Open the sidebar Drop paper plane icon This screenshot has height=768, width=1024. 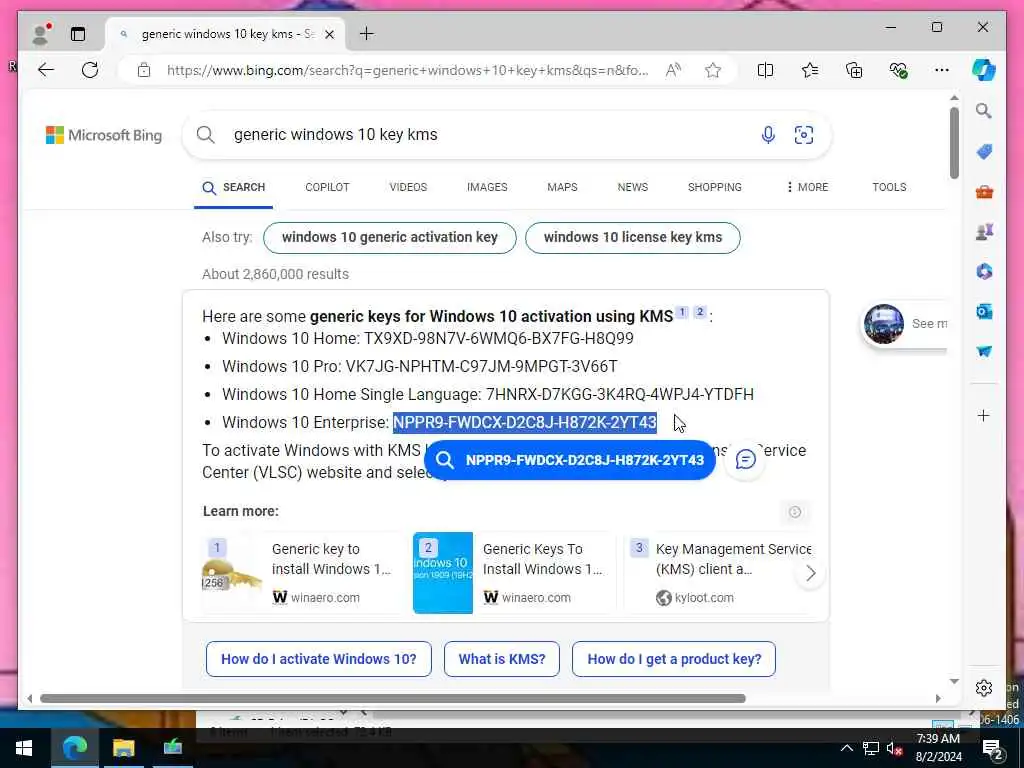click(984, 351)
